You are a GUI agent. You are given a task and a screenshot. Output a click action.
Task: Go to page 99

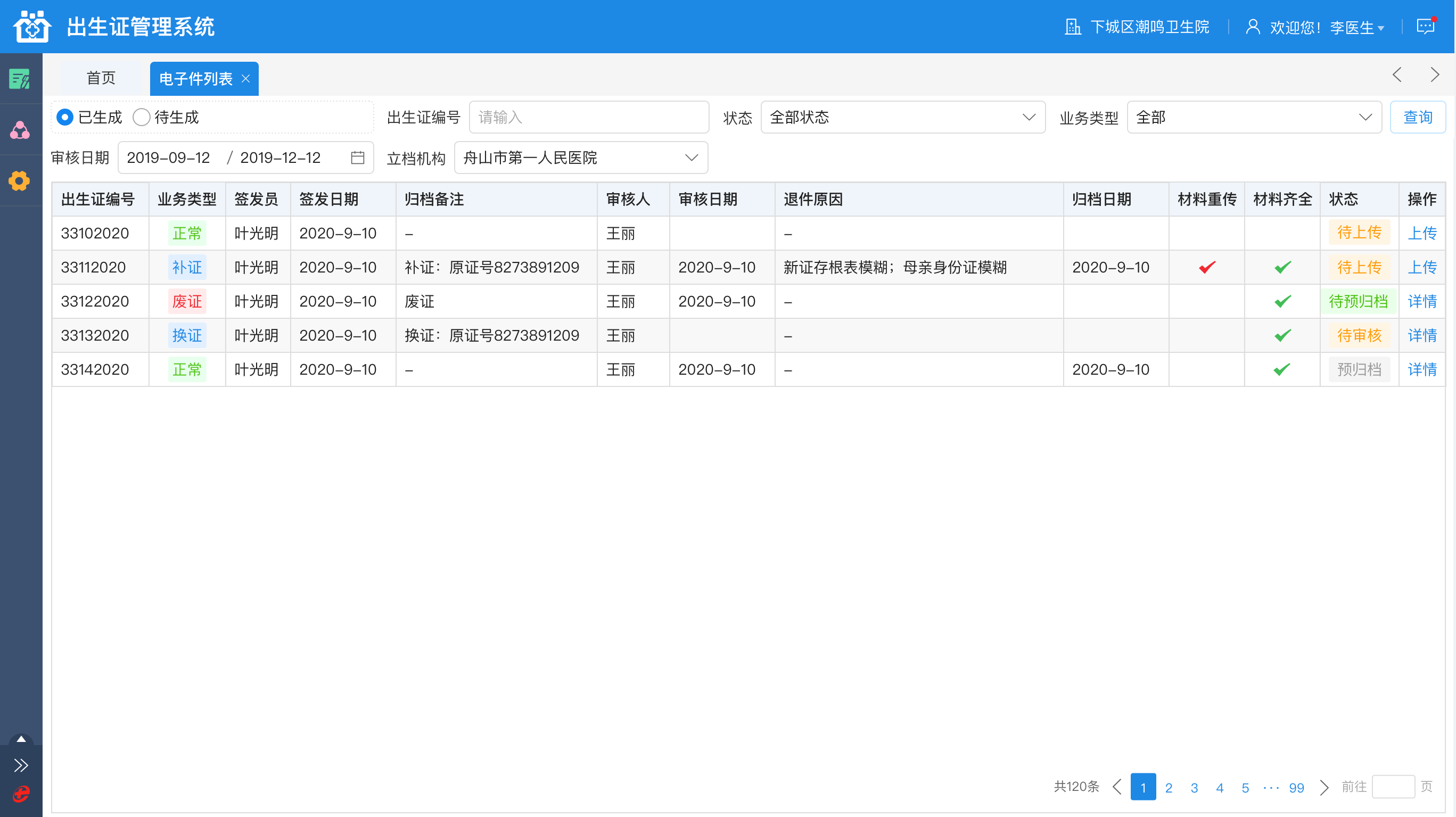pos(1297,787)
